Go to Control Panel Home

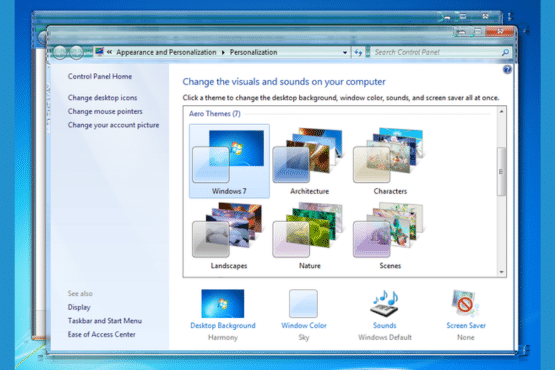tap(100, 76)
